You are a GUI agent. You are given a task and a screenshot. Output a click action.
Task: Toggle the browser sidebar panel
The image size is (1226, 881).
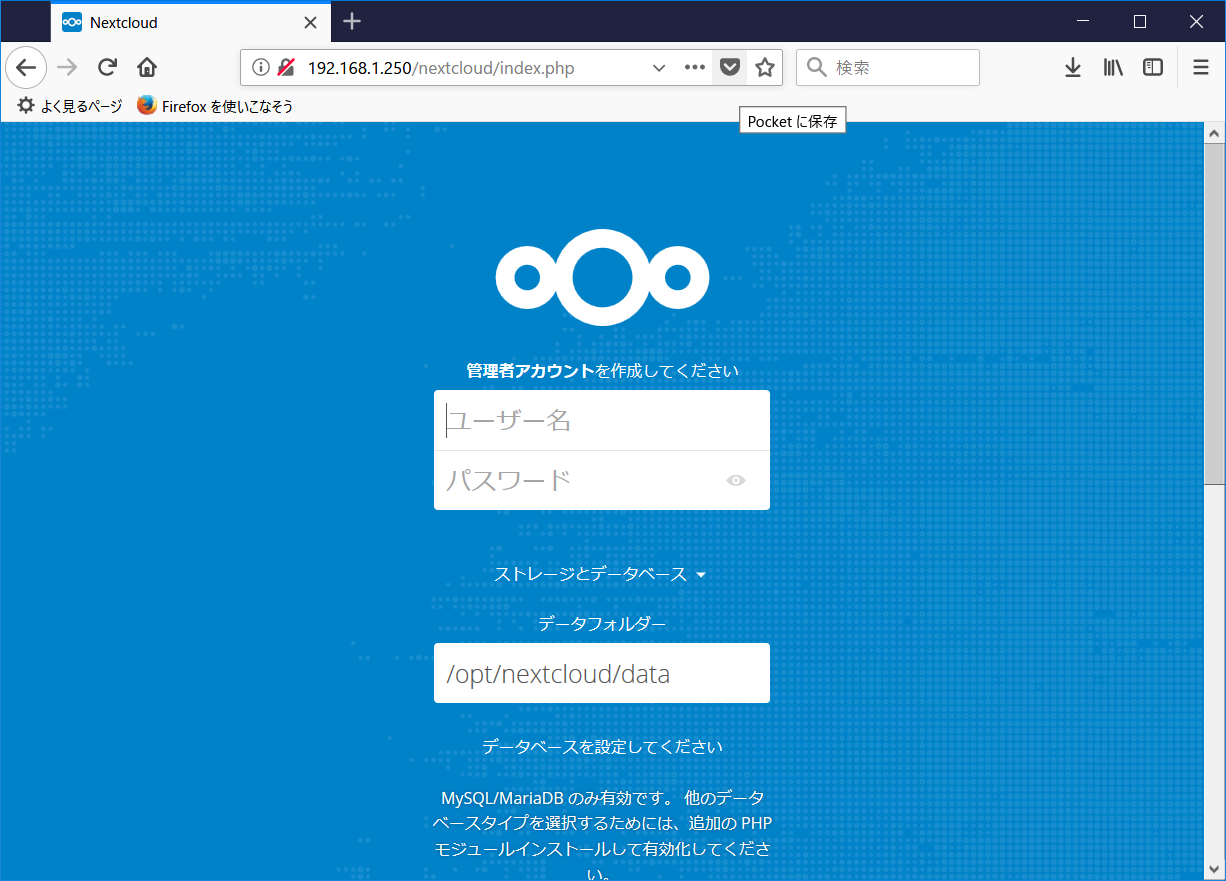tap(1152, 67)
